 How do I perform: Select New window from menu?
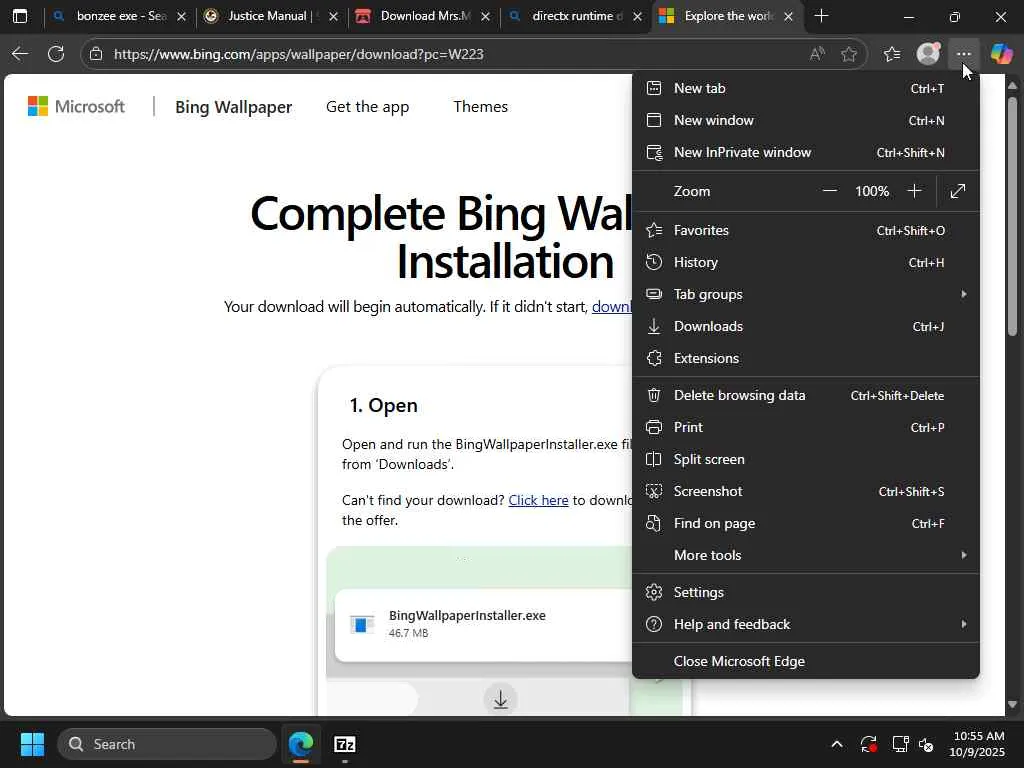tap(806, 120)
